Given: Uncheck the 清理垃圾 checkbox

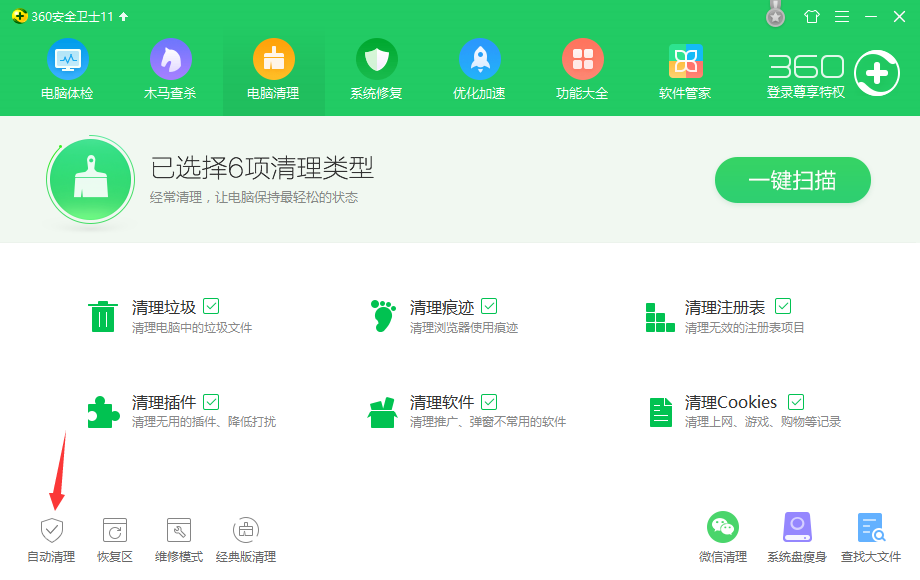Looking at the screenshot, I should coord(211,306).
